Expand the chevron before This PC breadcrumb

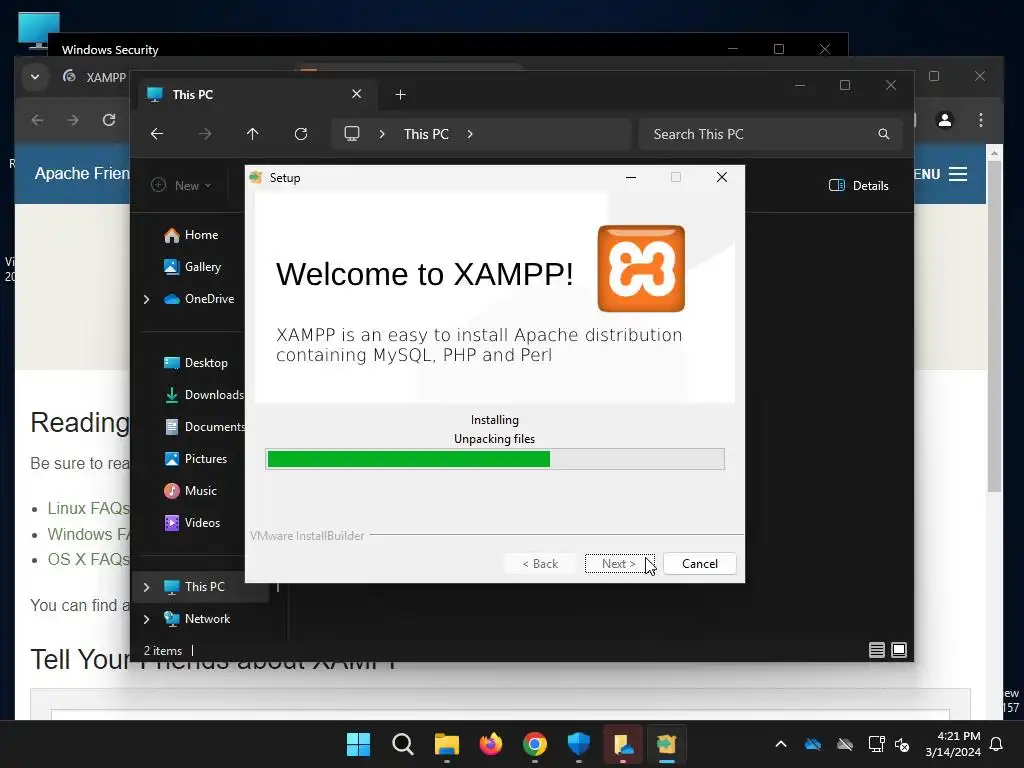(x=382, y=134)
